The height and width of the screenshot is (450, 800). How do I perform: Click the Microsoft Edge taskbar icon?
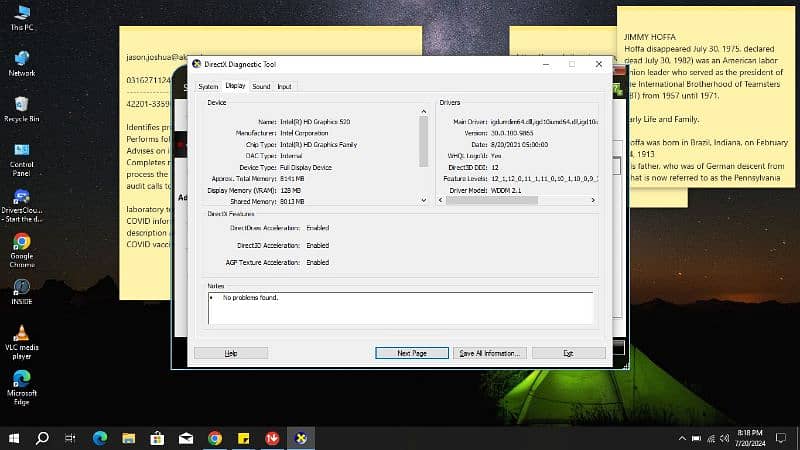point(100,438)
